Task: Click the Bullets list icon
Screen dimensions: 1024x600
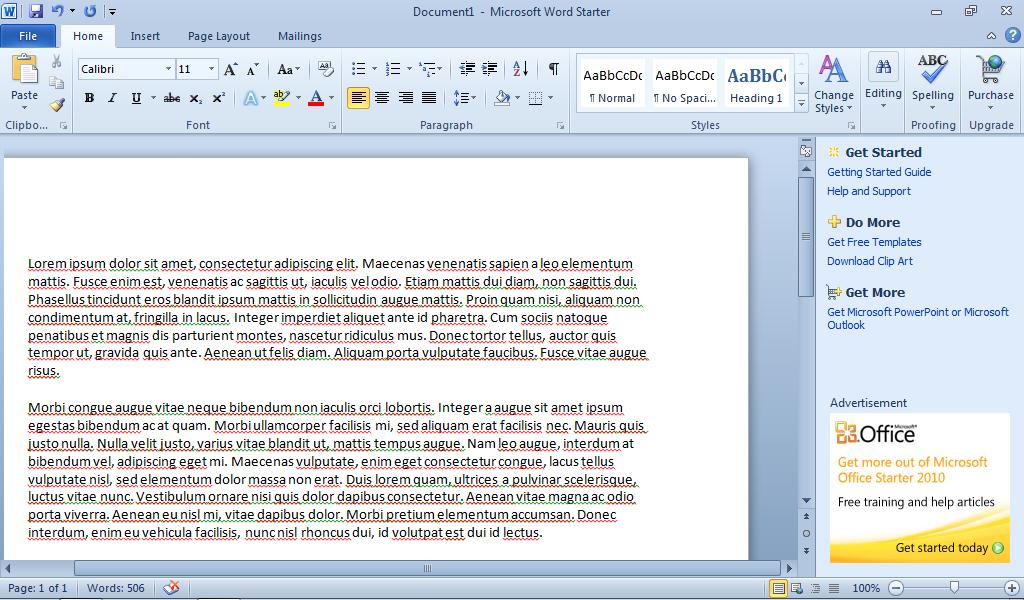Action: point(359,69)
